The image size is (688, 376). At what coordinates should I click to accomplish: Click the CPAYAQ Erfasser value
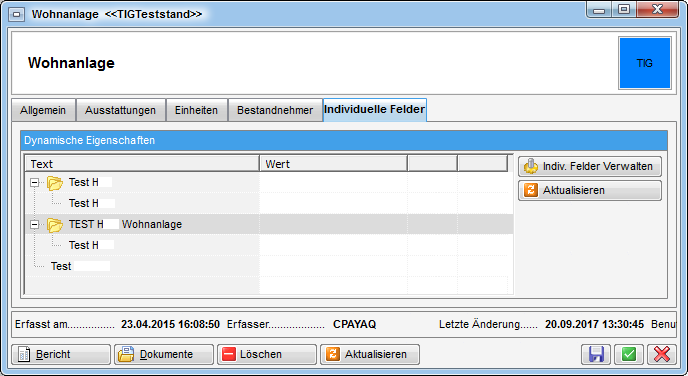[355, 324]
